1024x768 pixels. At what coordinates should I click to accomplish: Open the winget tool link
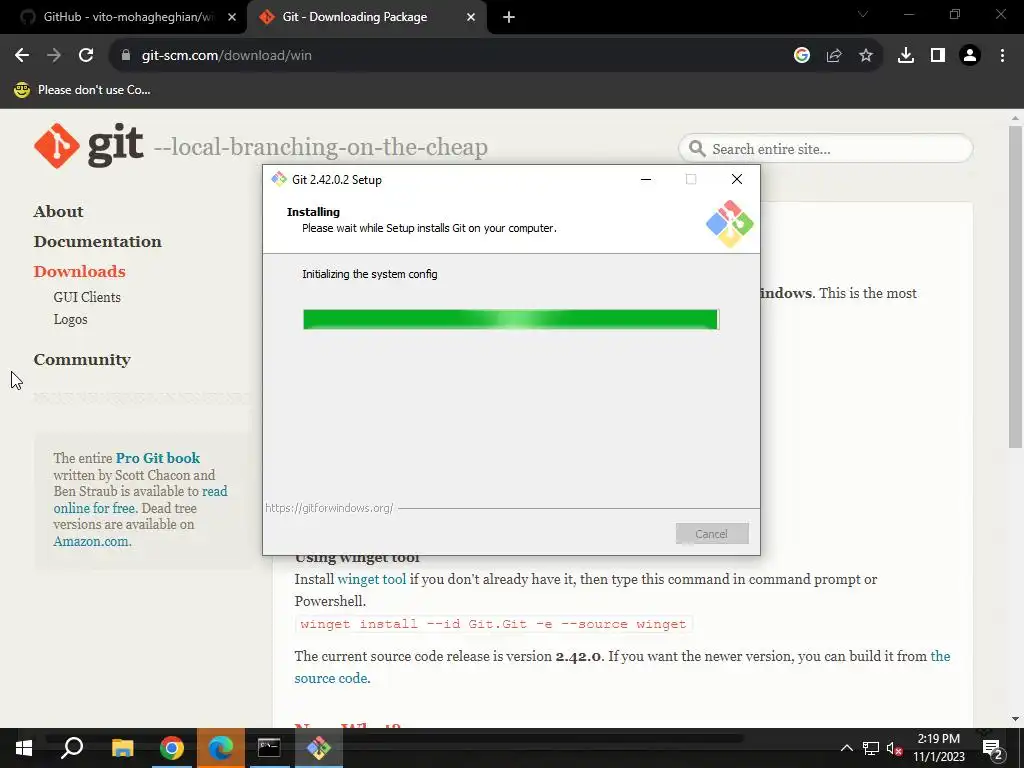click(372, 579)
